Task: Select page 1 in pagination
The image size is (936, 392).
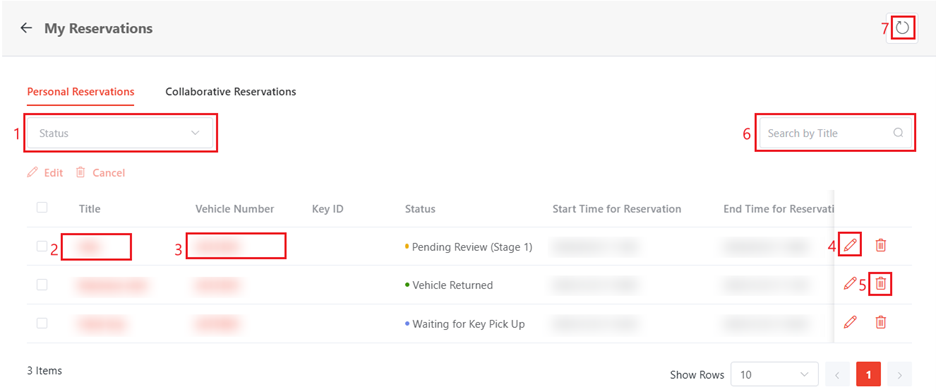Action: 868,375
